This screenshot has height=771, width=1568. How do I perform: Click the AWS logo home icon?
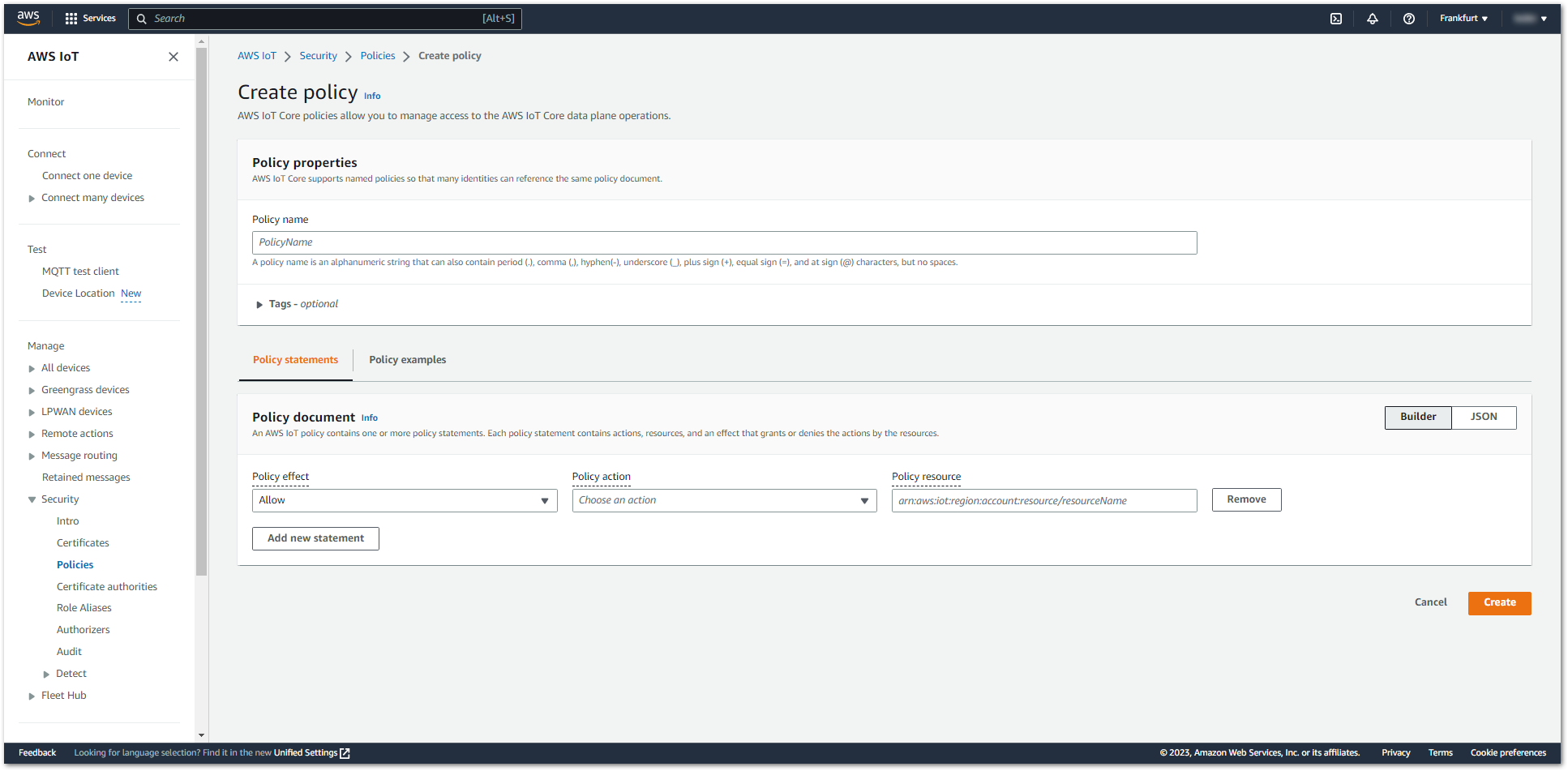click(x=28, y=18)
